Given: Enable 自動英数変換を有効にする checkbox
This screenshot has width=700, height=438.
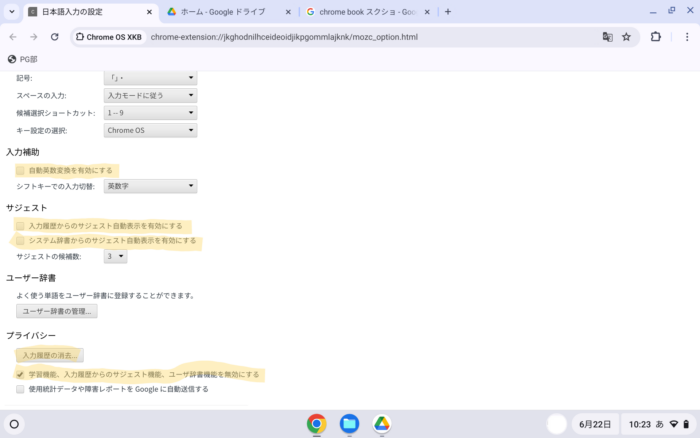Looking at the screenshot, I should click(21, 170).
